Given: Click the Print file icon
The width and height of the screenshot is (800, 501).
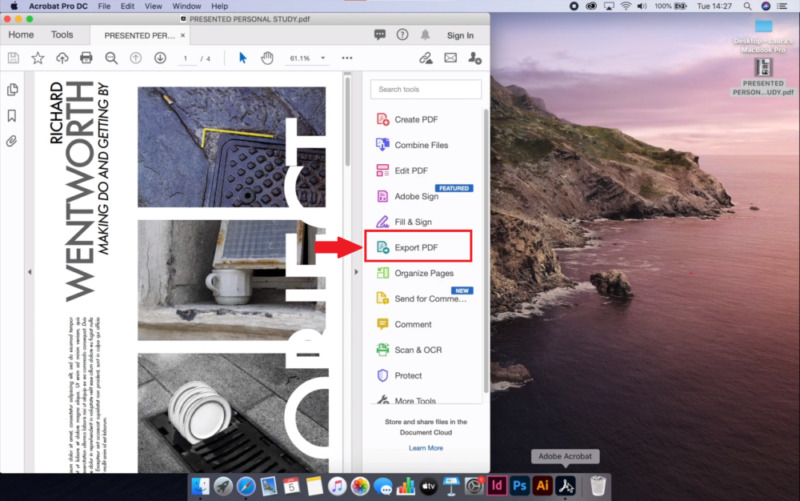Looking at the screenshot, I should (86, 58).
